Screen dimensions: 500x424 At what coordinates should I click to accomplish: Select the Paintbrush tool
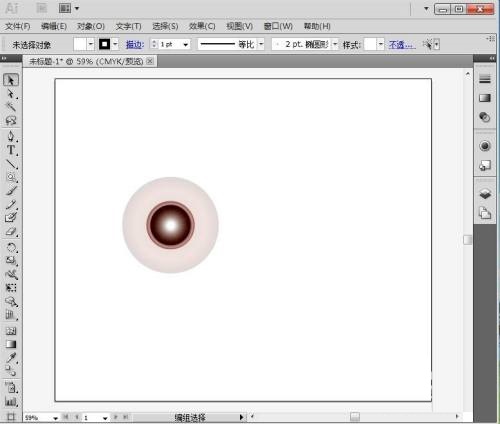click(11, 191)
